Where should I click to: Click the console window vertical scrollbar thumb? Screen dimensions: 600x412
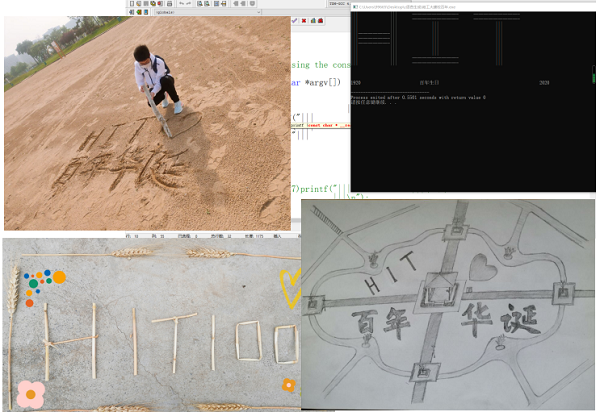pos(593,74)
